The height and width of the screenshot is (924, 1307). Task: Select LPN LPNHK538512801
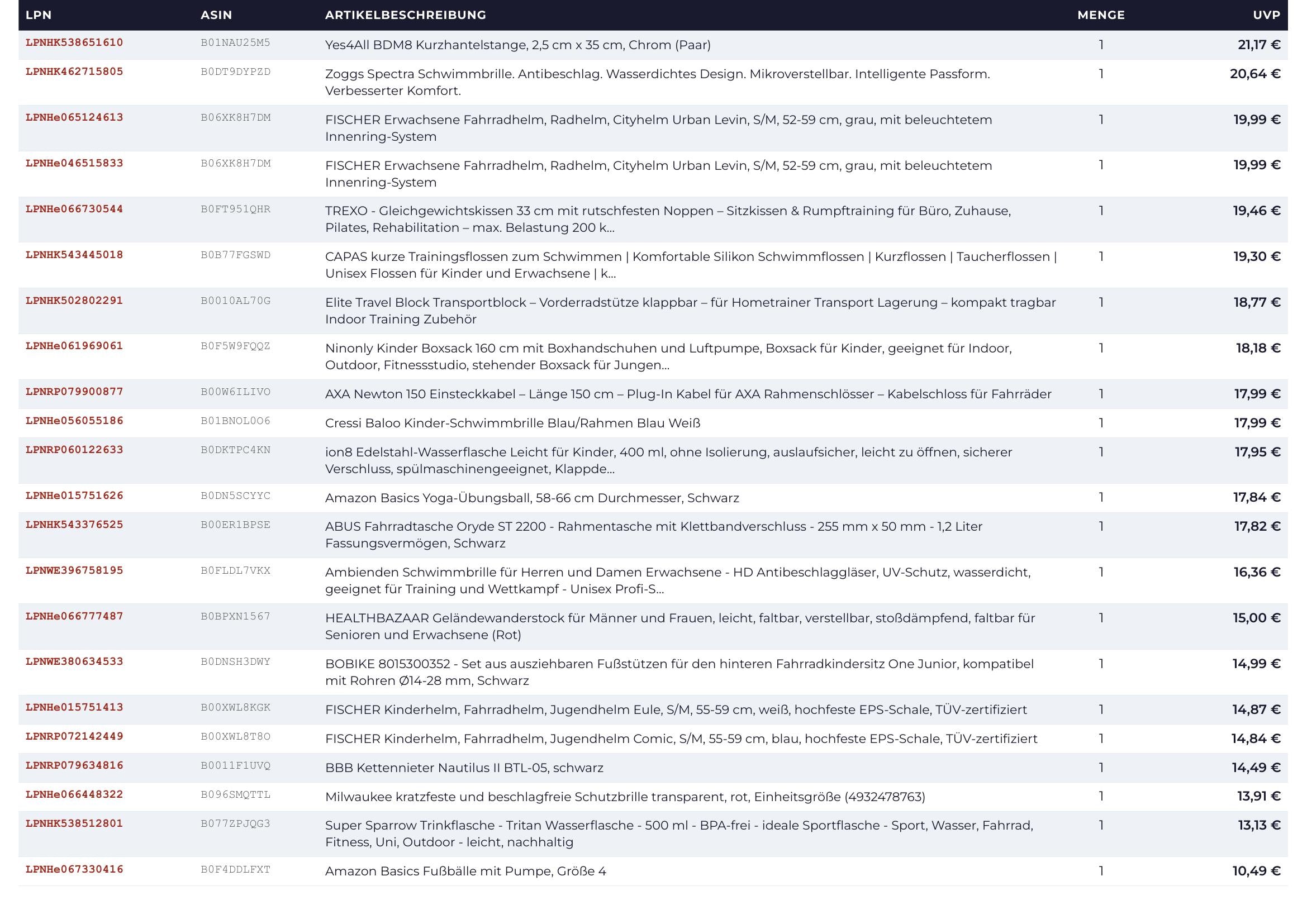click(x=74, y=823)
